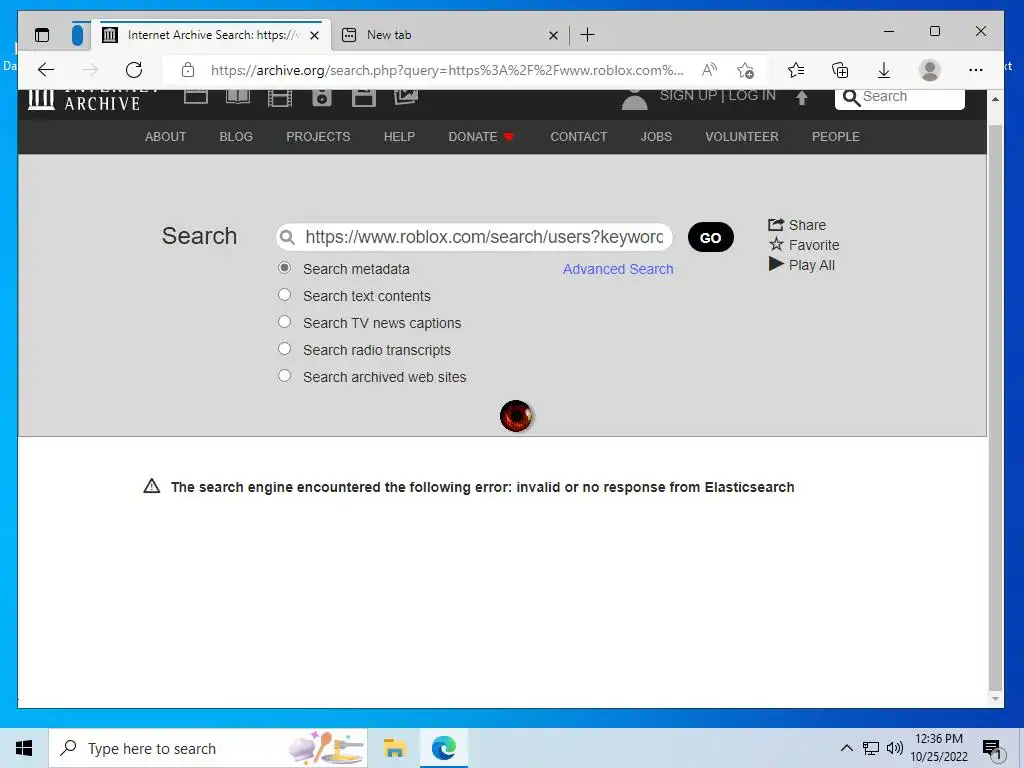1024x768 pixels.
Task: Open browser Downloads icon
Action: click(884, 70)
